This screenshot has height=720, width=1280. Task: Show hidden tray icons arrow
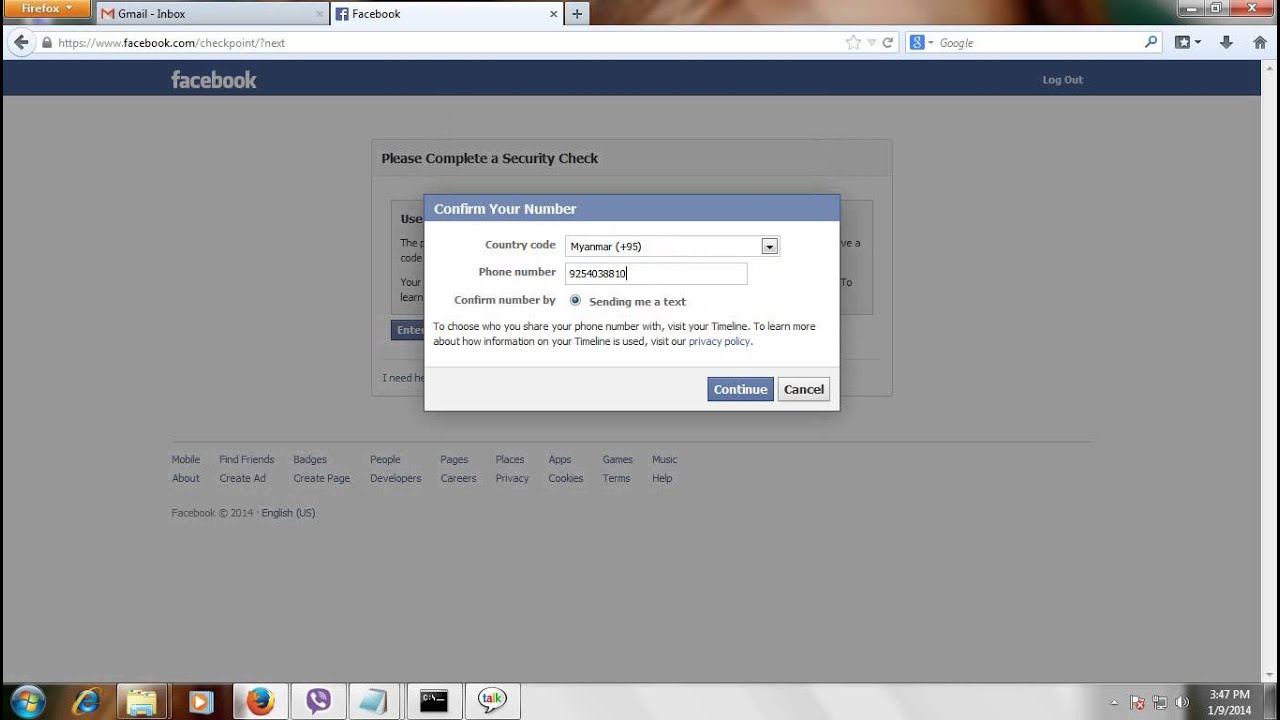tap(1115, 702)
